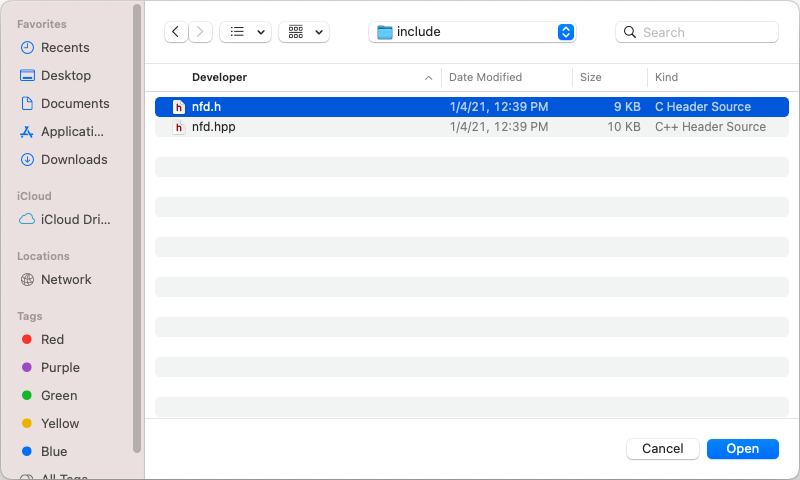Screen dimensions: 800x480
Task: Click in the Search field
Action: point(705,32)
